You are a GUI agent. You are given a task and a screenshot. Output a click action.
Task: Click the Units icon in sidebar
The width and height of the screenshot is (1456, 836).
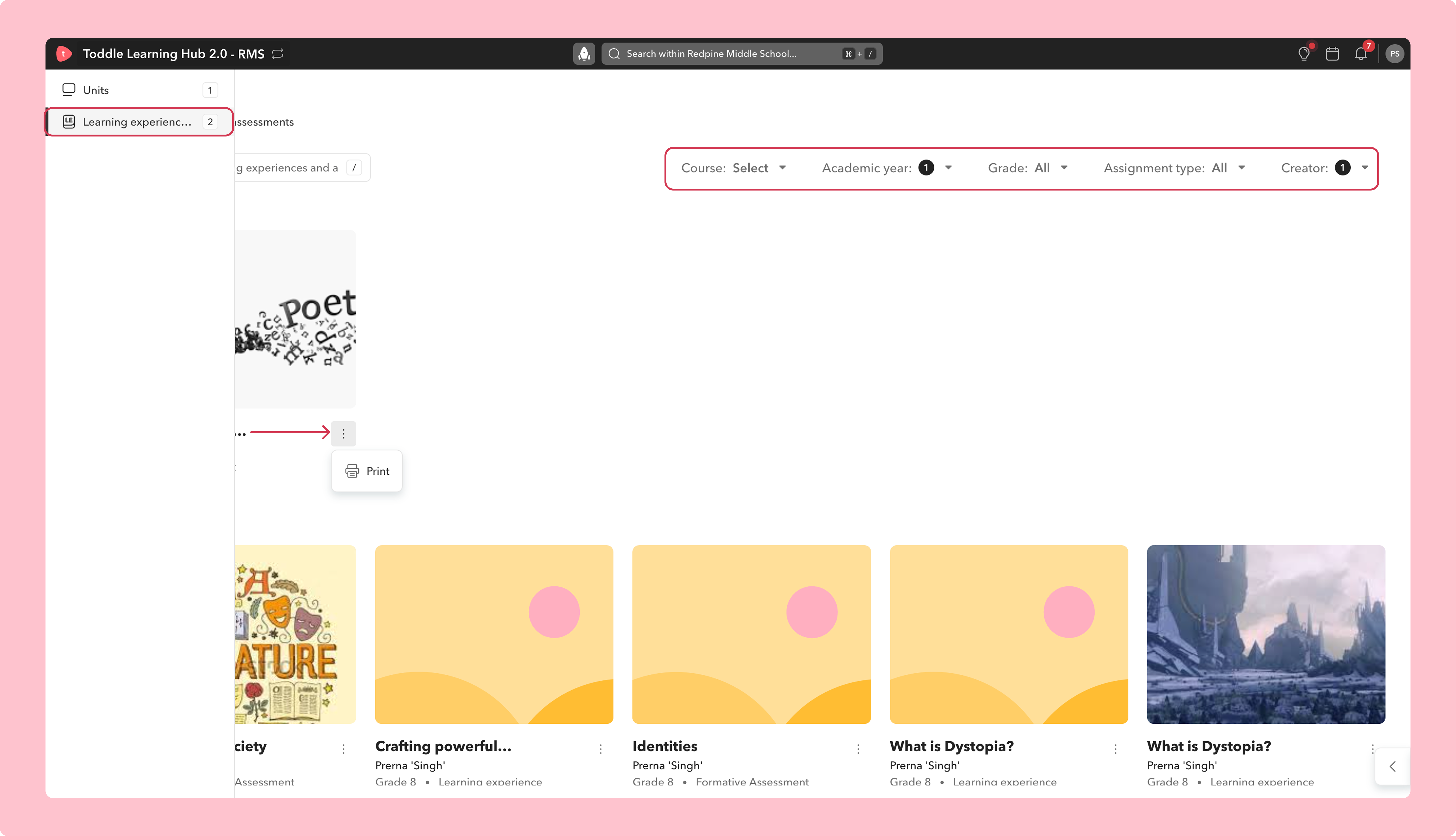point(69,90)
